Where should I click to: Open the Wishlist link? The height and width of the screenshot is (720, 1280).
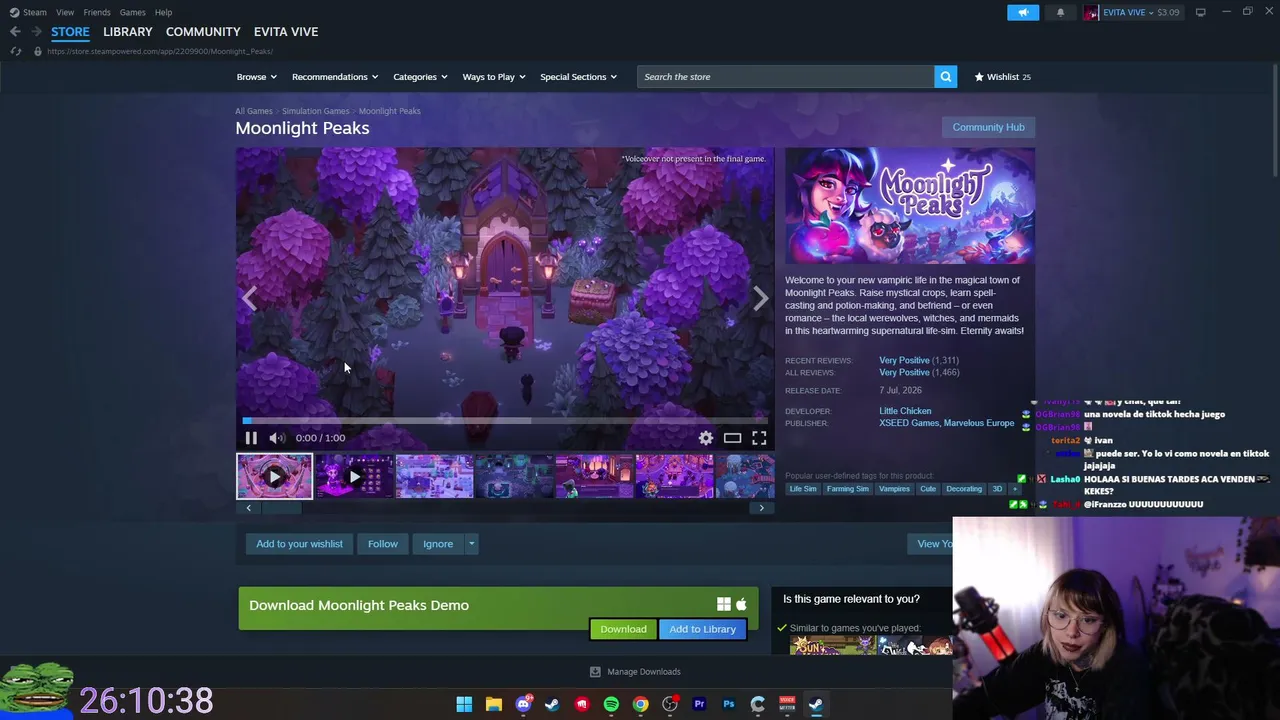(1003, 77)
